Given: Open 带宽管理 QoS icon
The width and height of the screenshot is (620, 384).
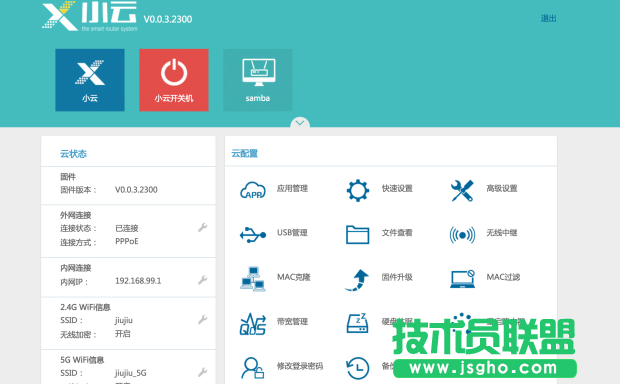Looking at the screenshot, I should [x=253, y=324].
